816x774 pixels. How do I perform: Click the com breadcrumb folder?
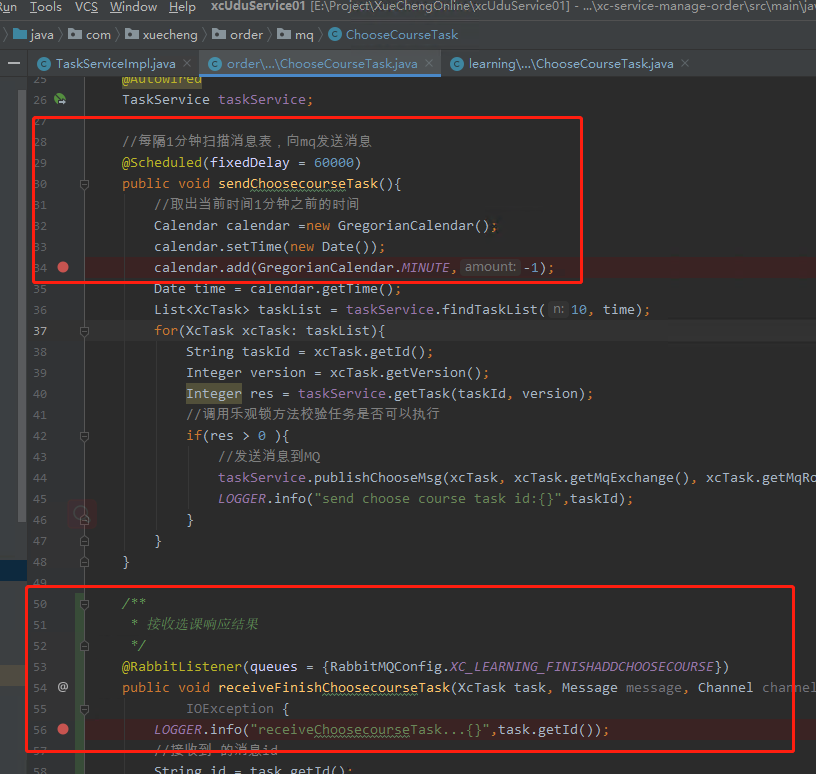click(x=90, y=35)
